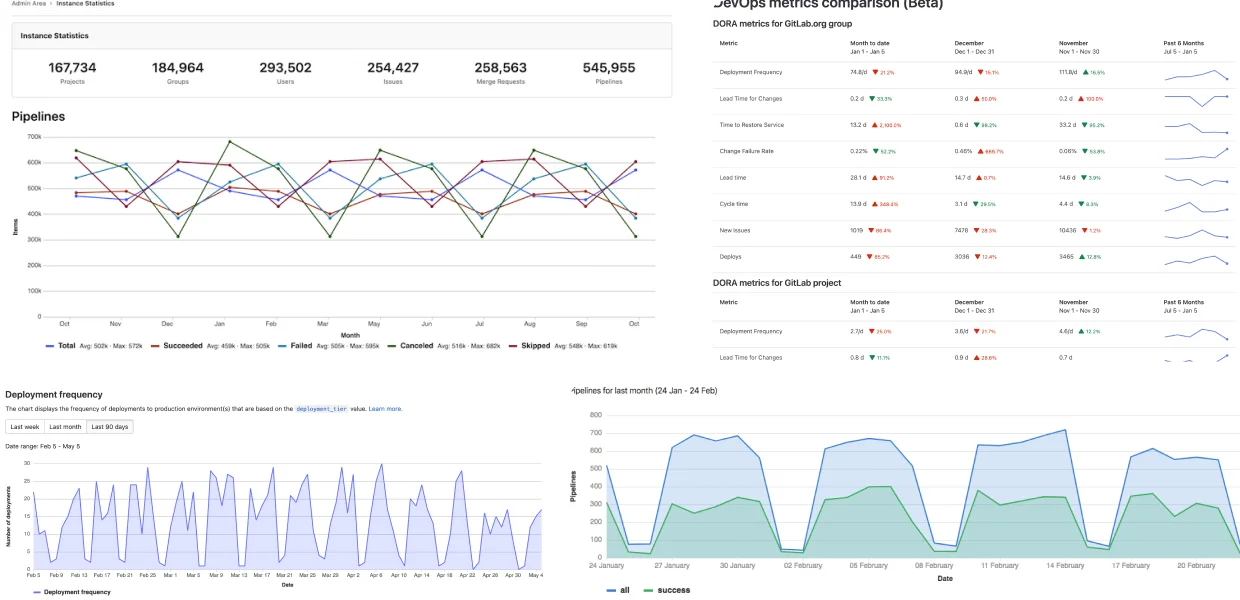Click the green 'success' legend icon
Image resolution: width=1240 pixels, height=600 pixels.
pyautogui.click(x=648, y=590)
